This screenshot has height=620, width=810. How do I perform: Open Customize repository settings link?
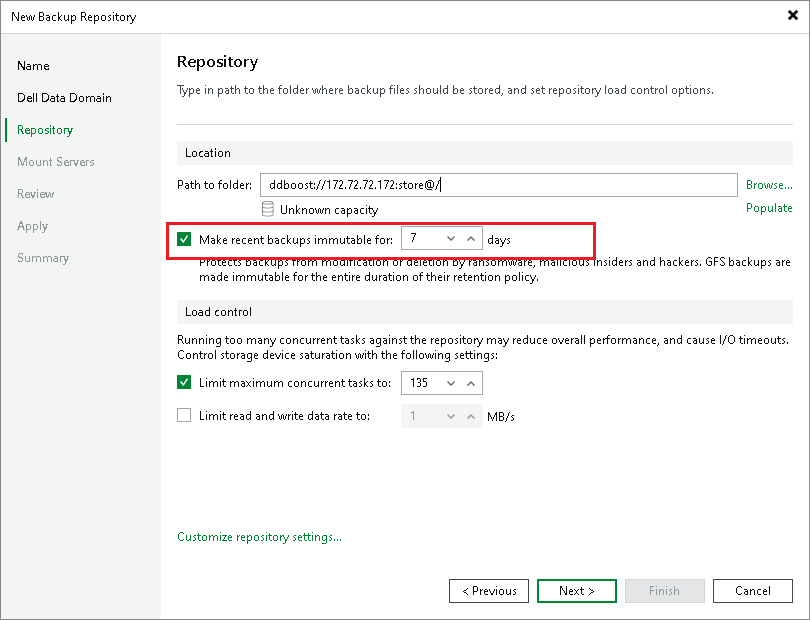(x=259, y=537)
